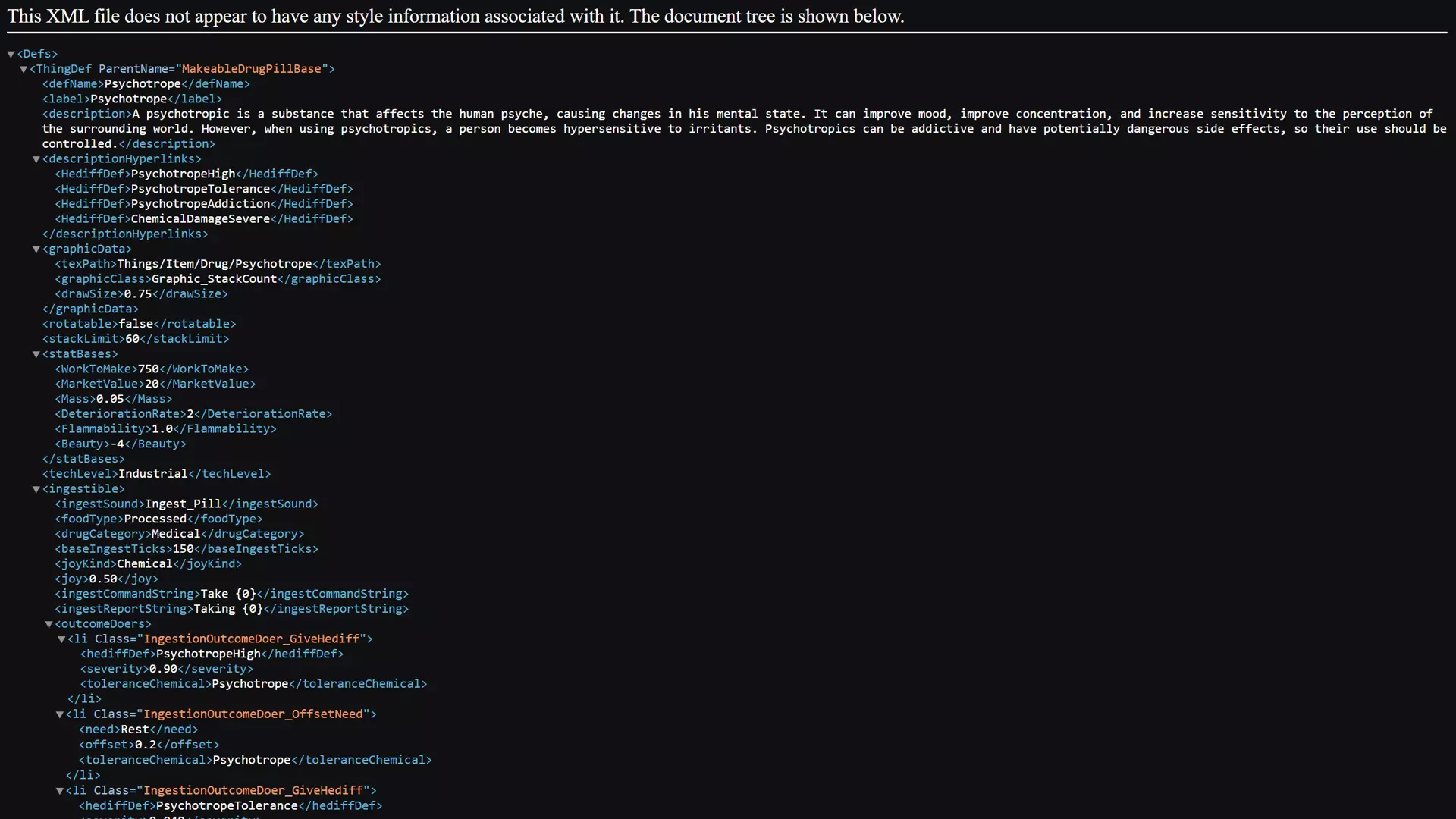Collapse the graphicData element

(36, 249)
